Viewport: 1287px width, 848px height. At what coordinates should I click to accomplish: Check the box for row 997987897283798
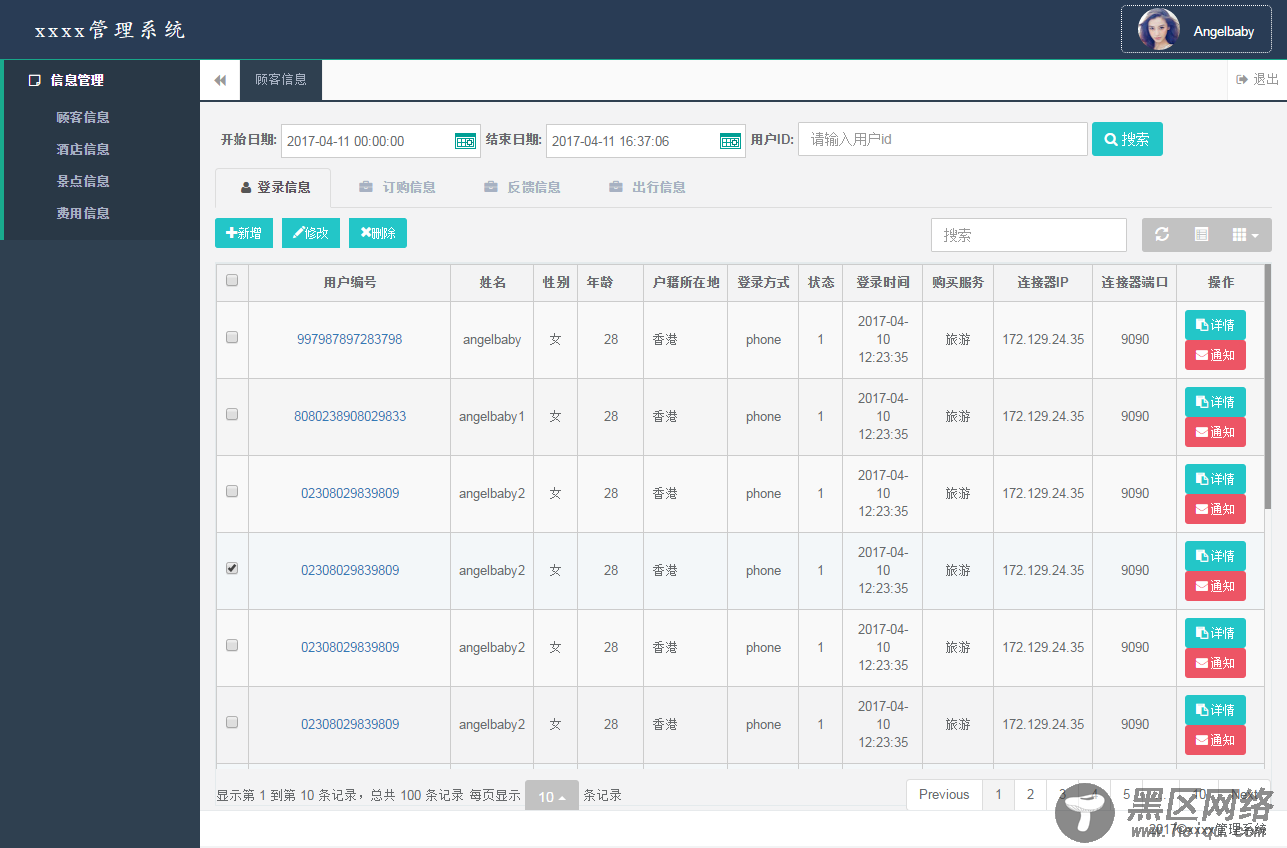point(232,338)
